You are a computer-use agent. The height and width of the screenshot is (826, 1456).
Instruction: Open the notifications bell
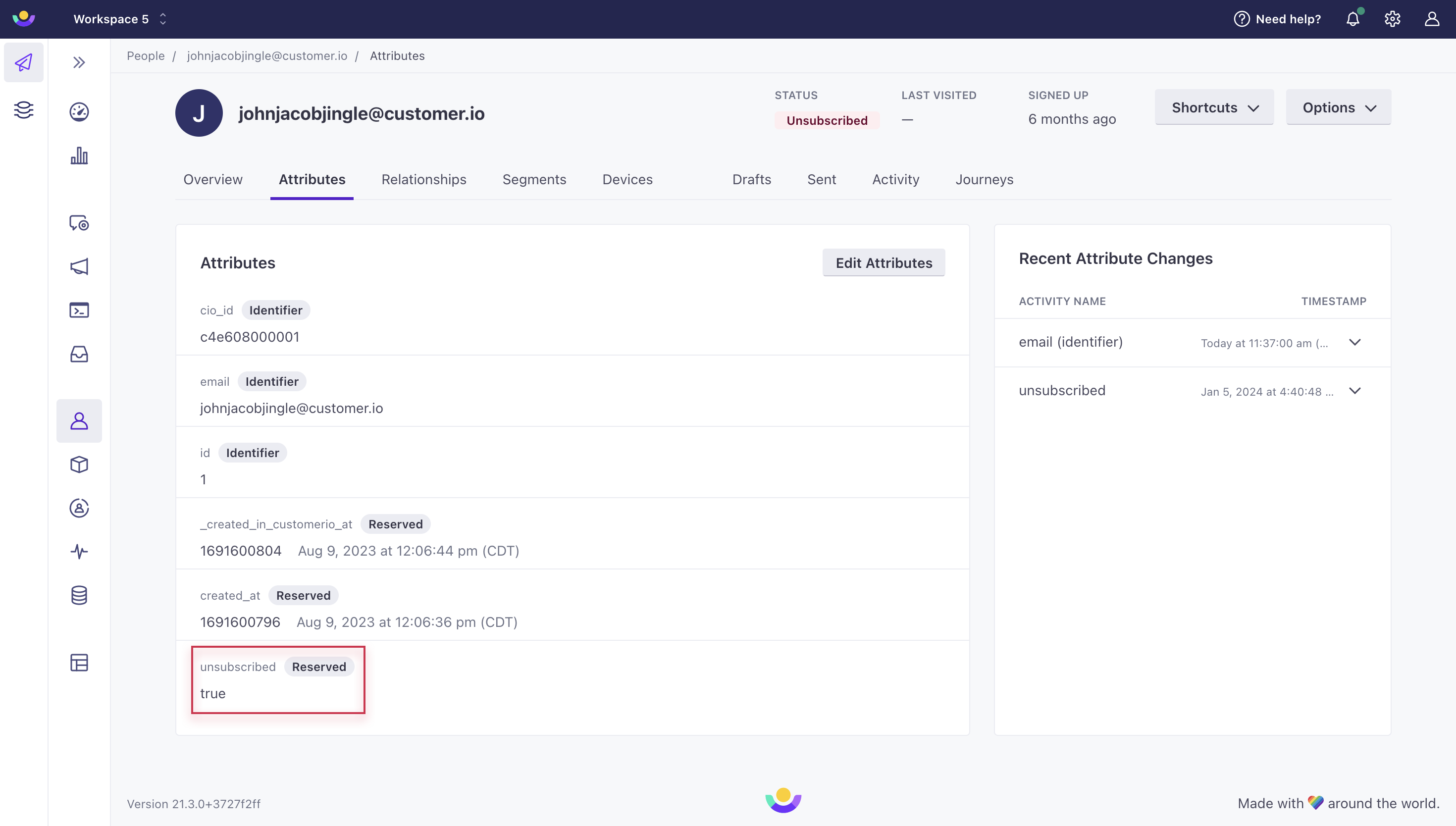(x=1353, y=19)
